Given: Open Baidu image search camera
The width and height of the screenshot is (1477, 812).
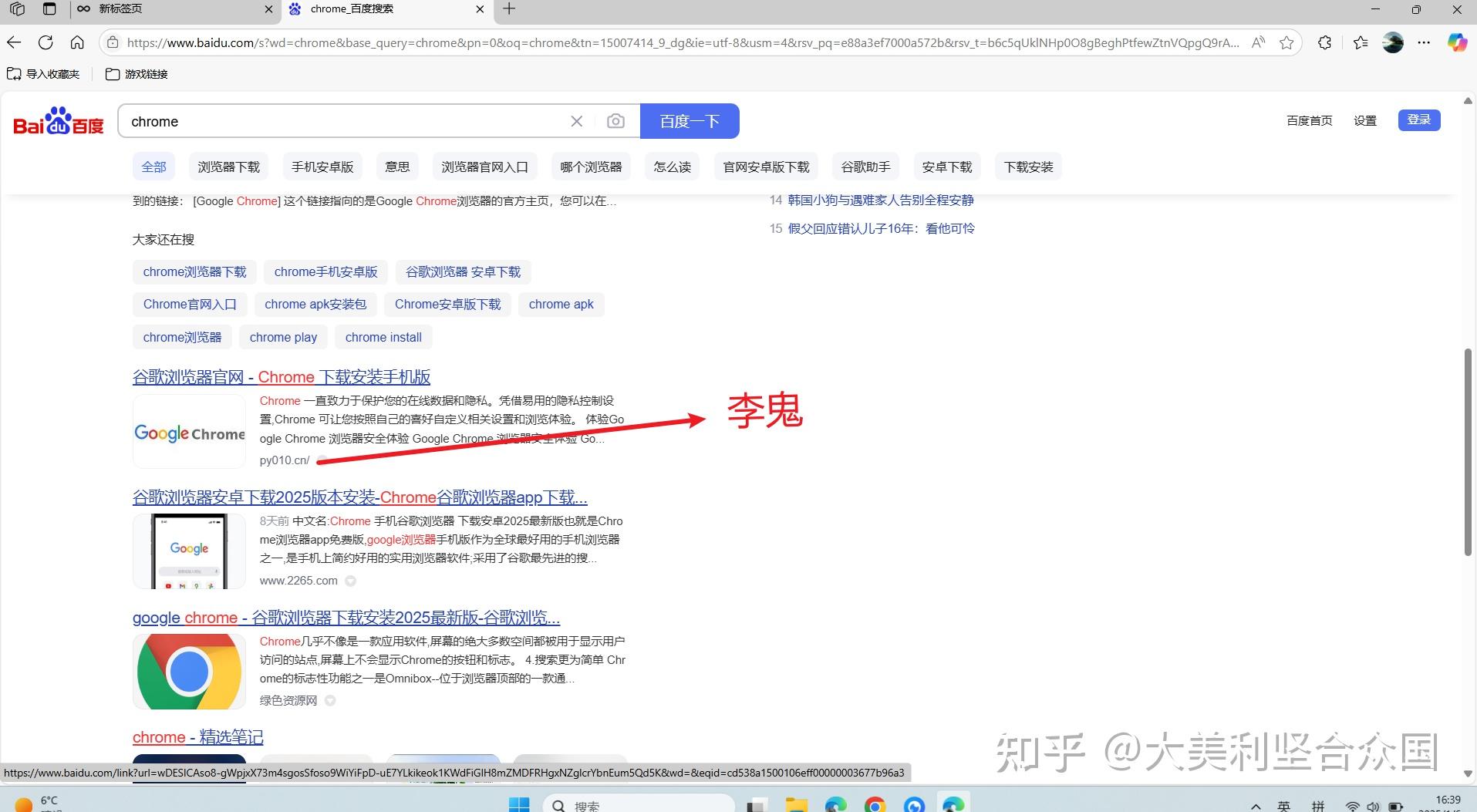Looking at the screenshot, I should pyautogui.click(x=615, y=121).
